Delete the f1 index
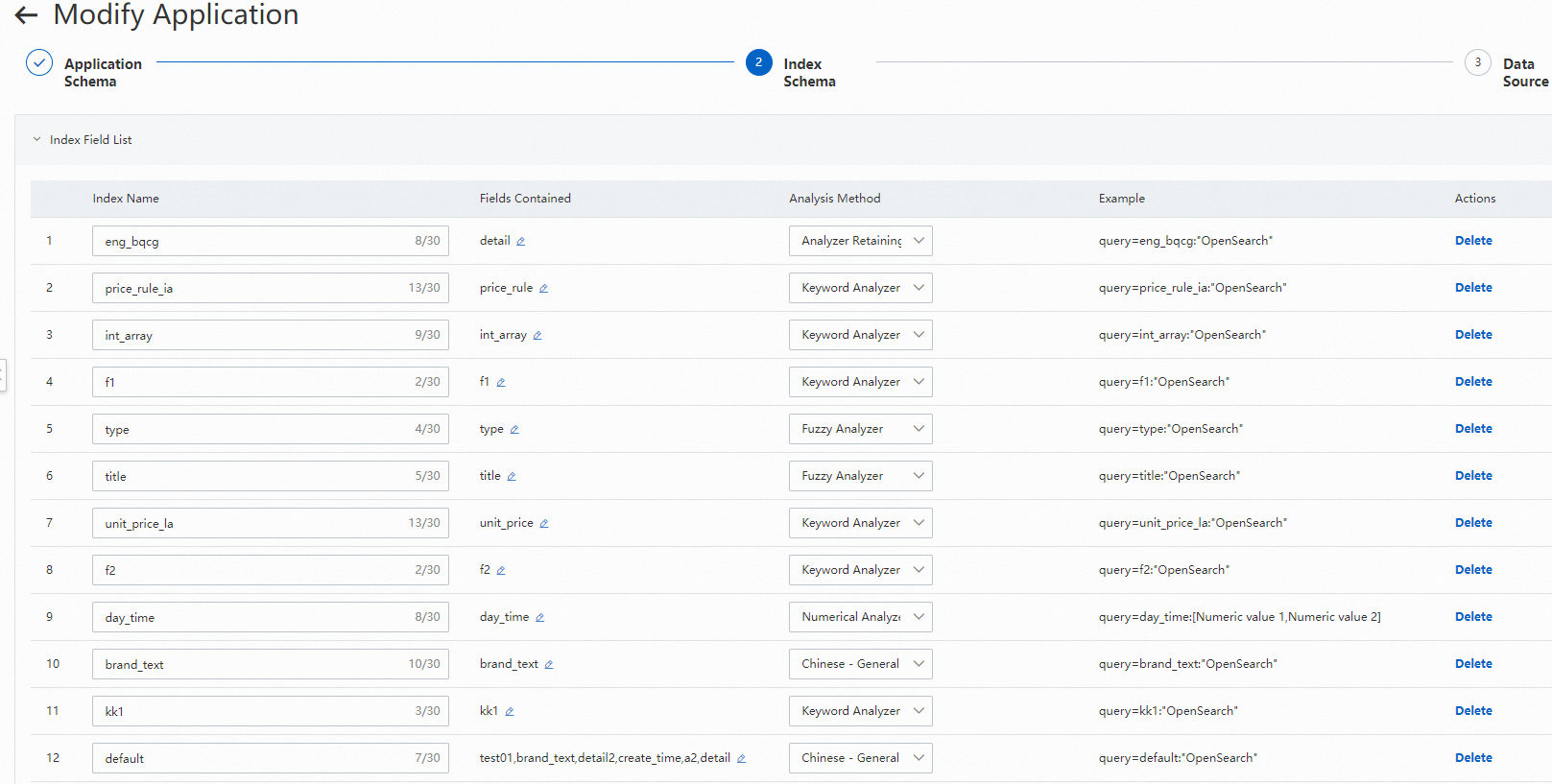This screenshot has height=784, width=1552. [x=1473, y=382]
